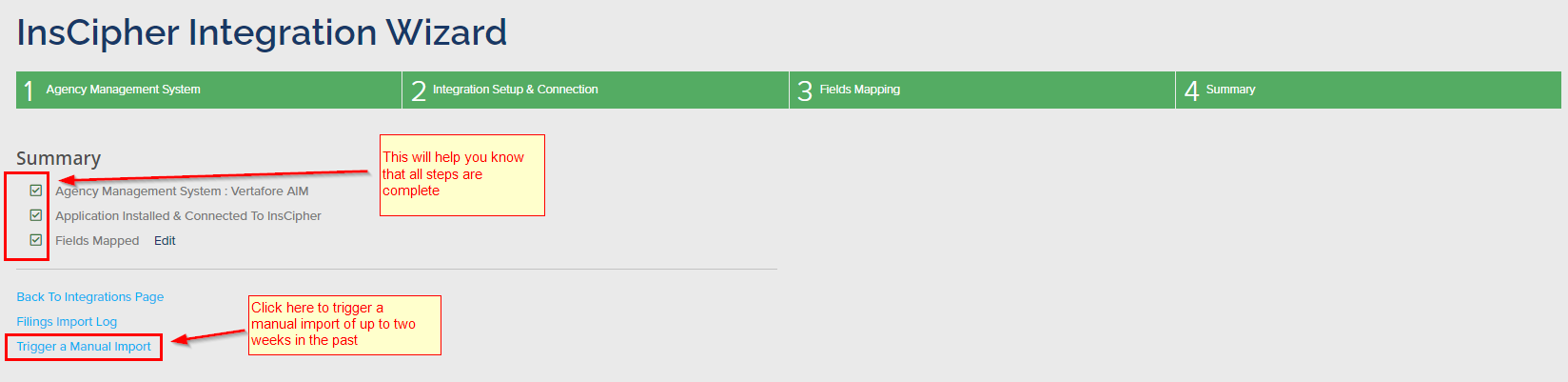Switch to step 3 Fields Mapping
This screenshot has width=1568, height=382.
point(859,90)
